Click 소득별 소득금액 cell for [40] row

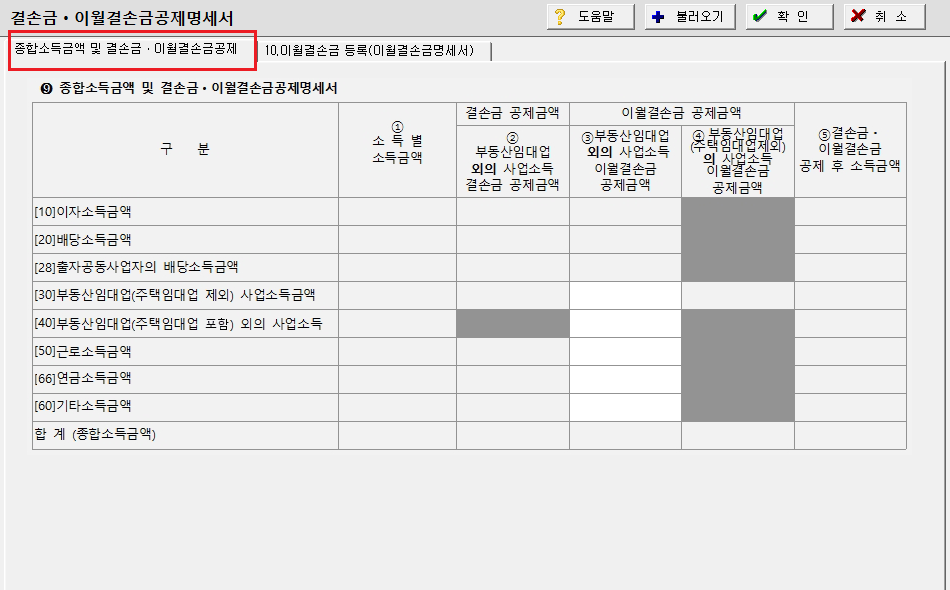coord(397,323)
